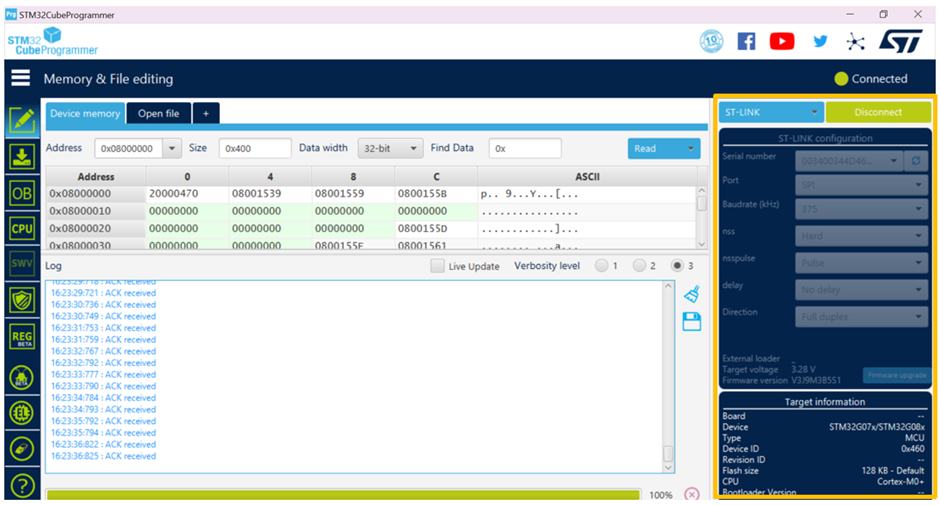Open the Serial number dropdown
940x505 pixels.
click(x=849, y=161)
